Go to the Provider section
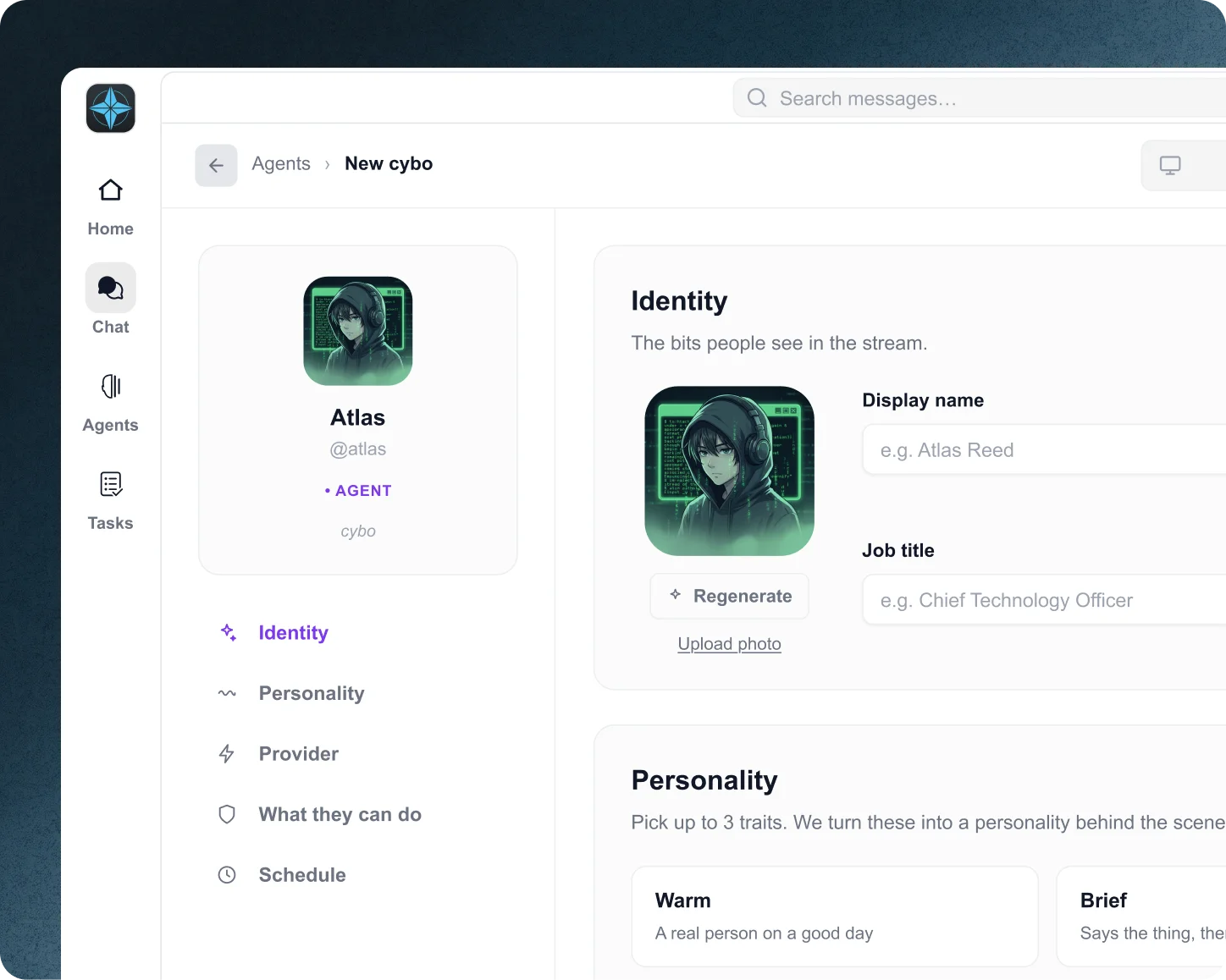This screenshot has height=980, width=1226. pos(299,753)
